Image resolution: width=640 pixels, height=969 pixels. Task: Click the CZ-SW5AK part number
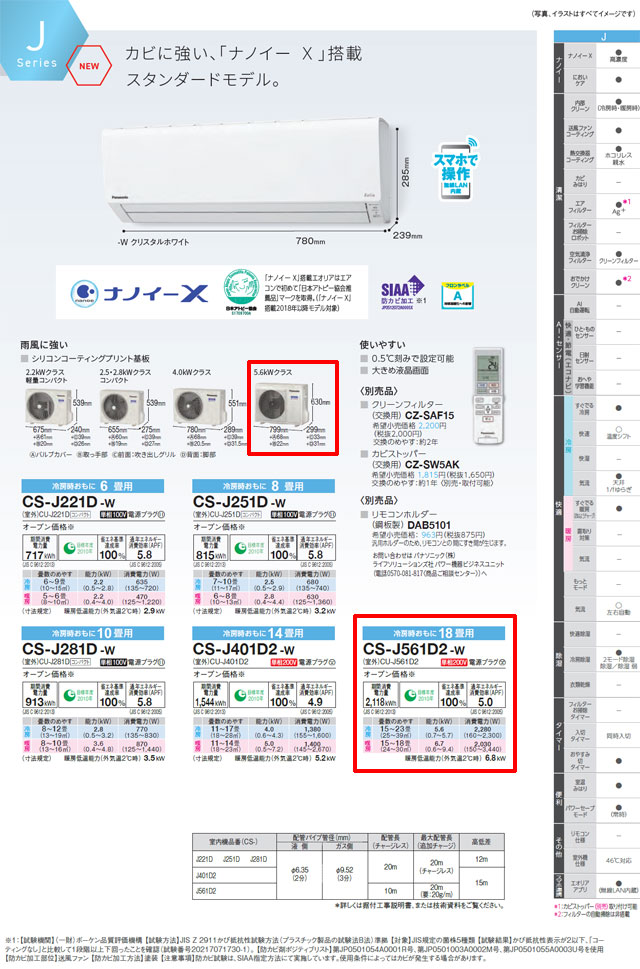pos(432,464)
